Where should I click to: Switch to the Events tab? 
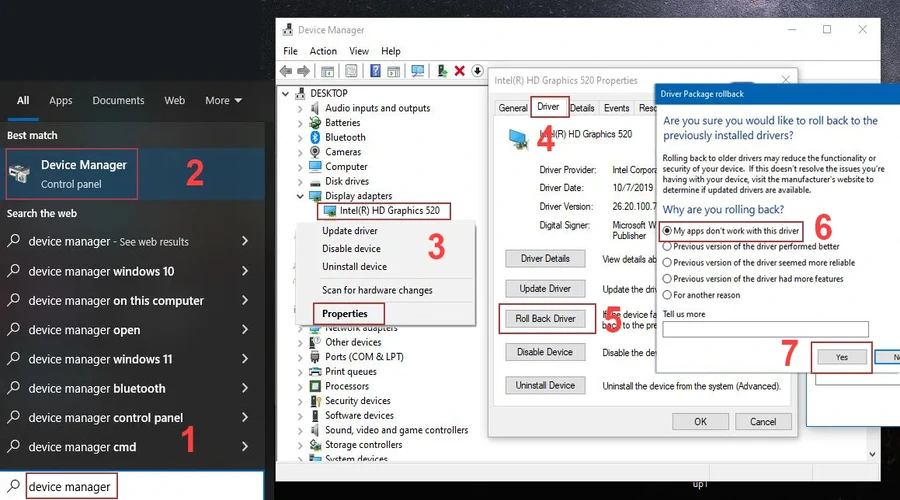(616, 108)
